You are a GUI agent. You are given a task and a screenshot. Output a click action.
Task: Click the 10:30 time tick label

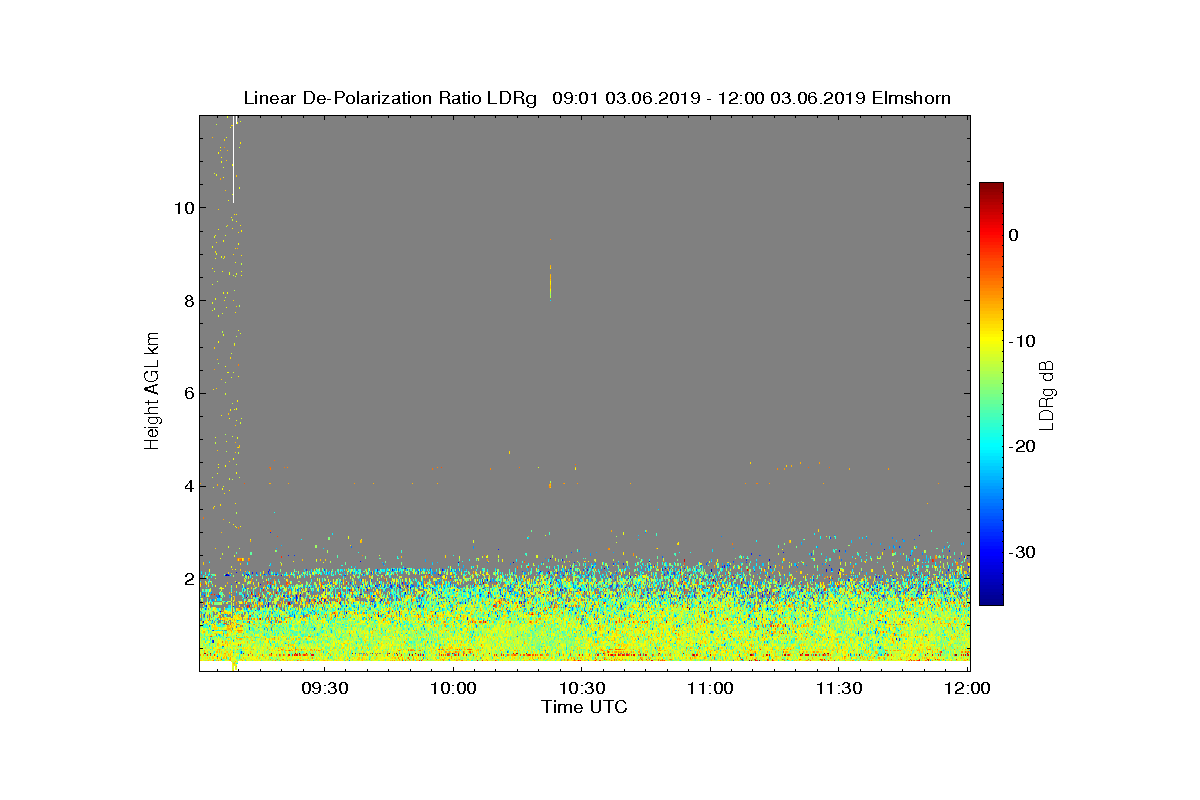tap(583, 689)
